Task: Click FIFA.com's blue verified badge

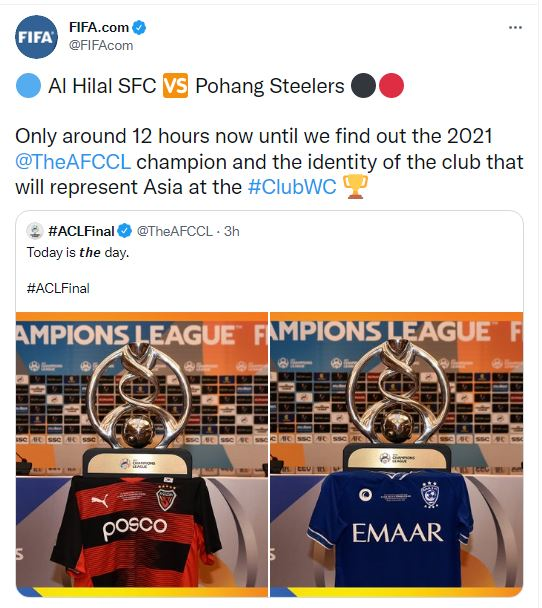Action: pyautogui.click(x=139, y=28)
